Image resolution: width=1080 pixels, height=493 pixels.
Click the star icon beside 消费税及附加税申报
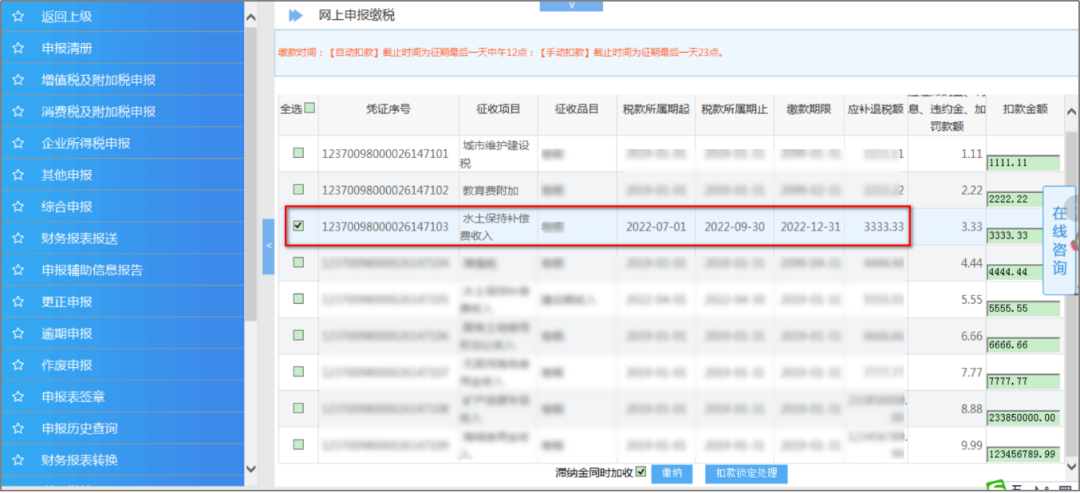(19, 112)
